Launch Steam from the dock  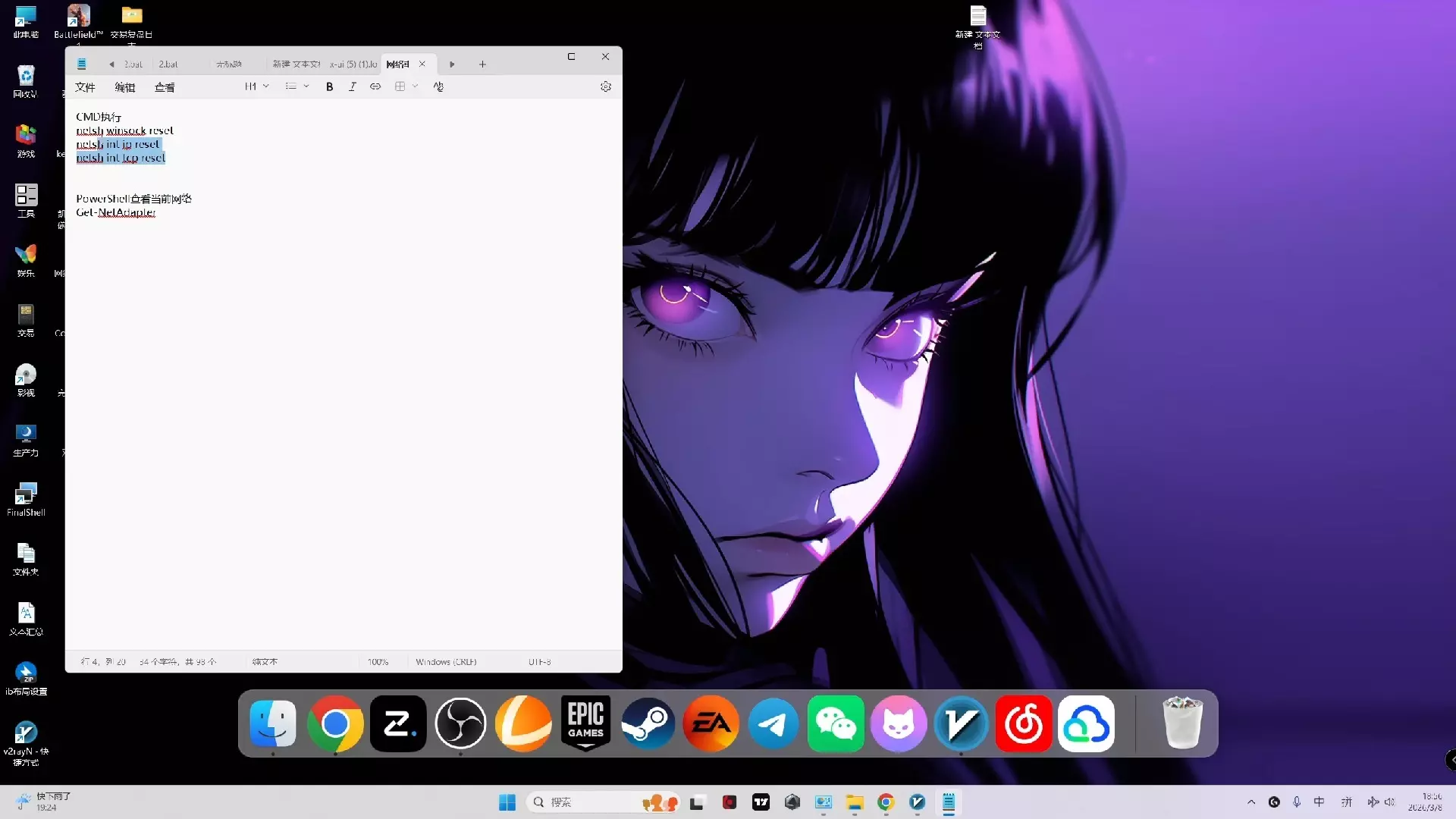(x=648, y=723)
